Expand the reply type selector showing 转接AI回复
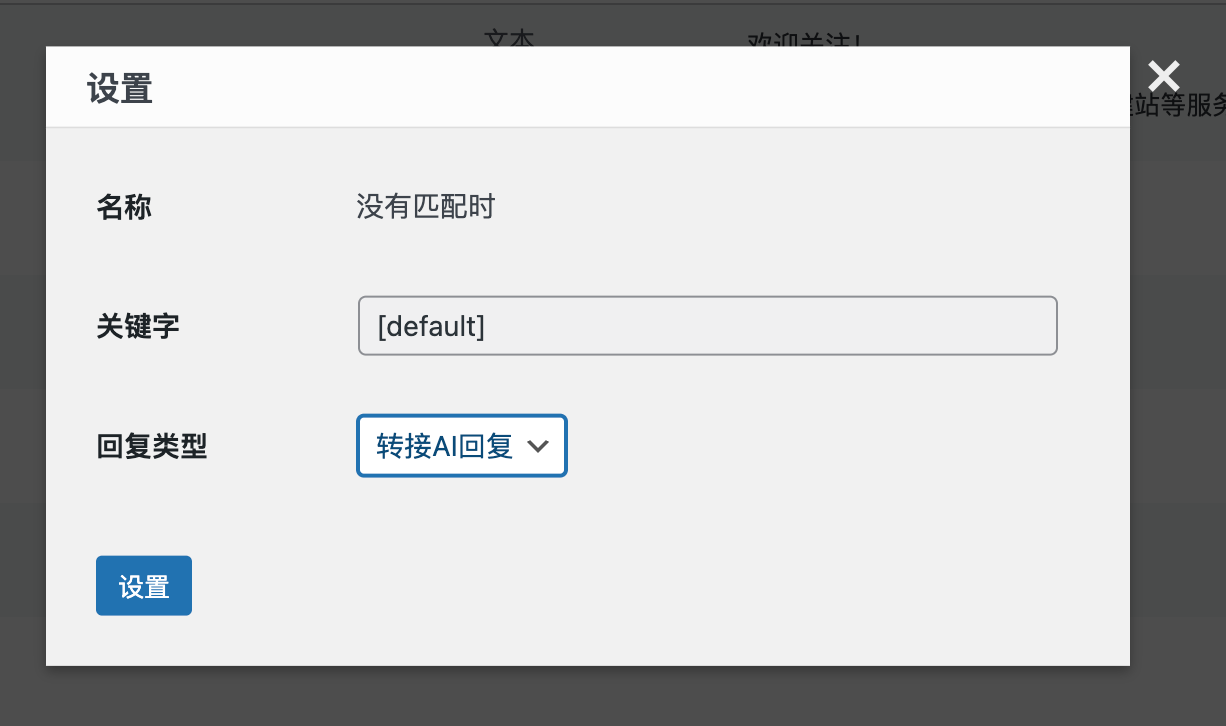The width and height of the screenshot is (1226, 726). click(461, 446)
